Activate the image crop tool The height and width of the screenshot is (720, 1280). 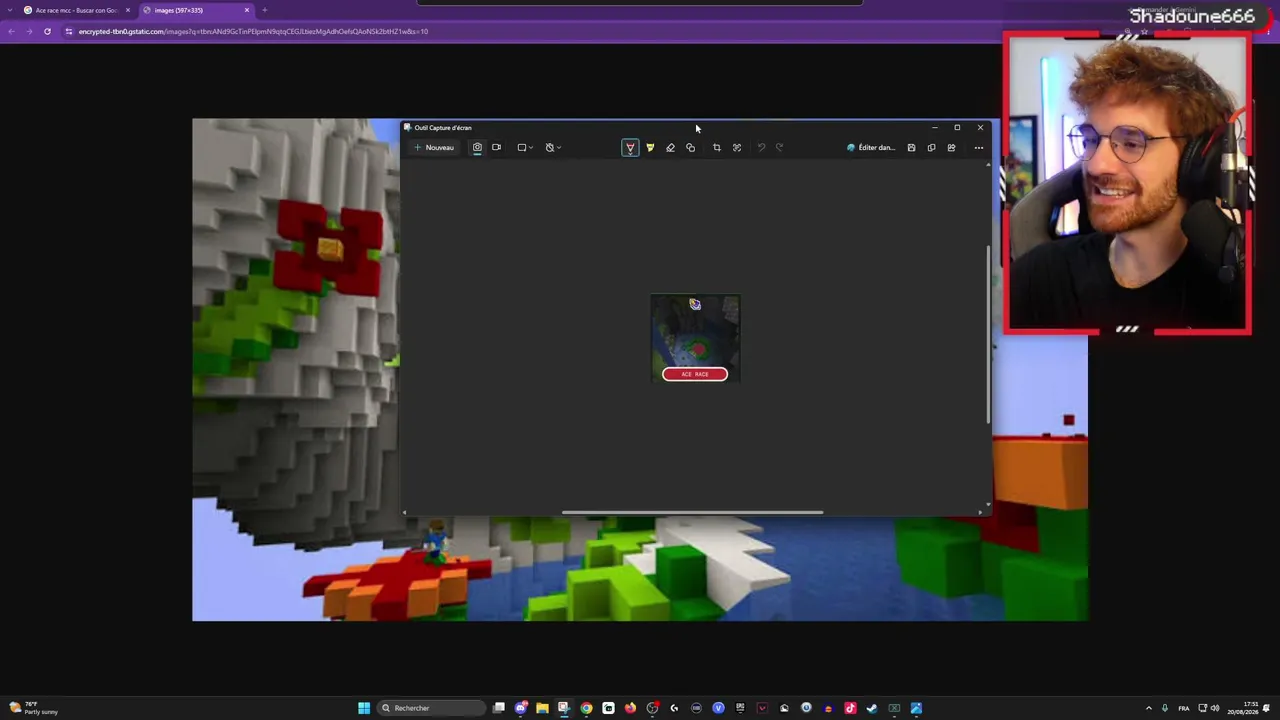716,148
